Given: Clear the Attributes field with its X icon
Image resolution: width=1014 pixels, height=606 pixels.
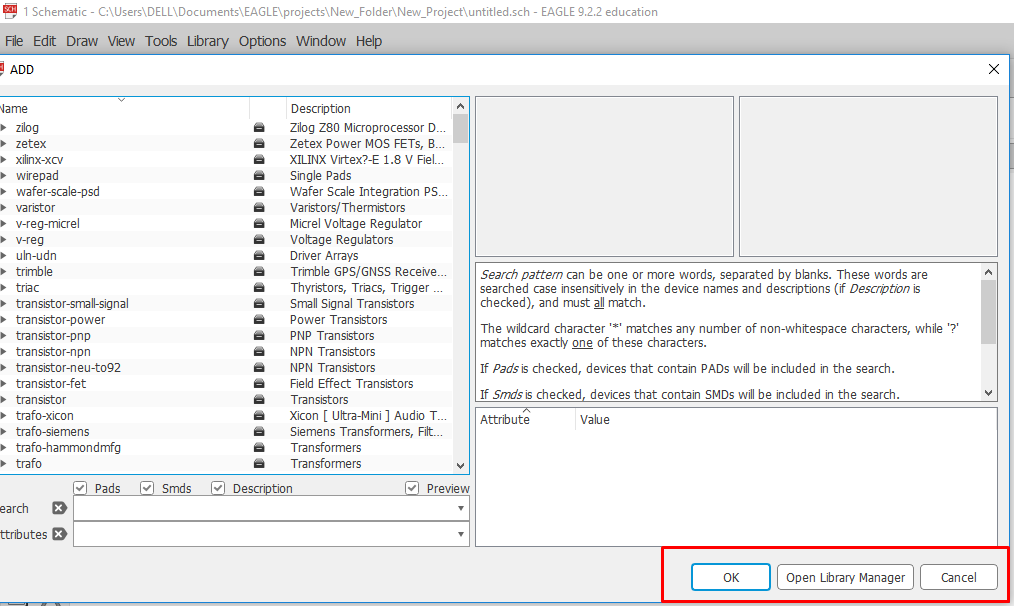Looking at the screenshot, I should (x=59, y=534).
